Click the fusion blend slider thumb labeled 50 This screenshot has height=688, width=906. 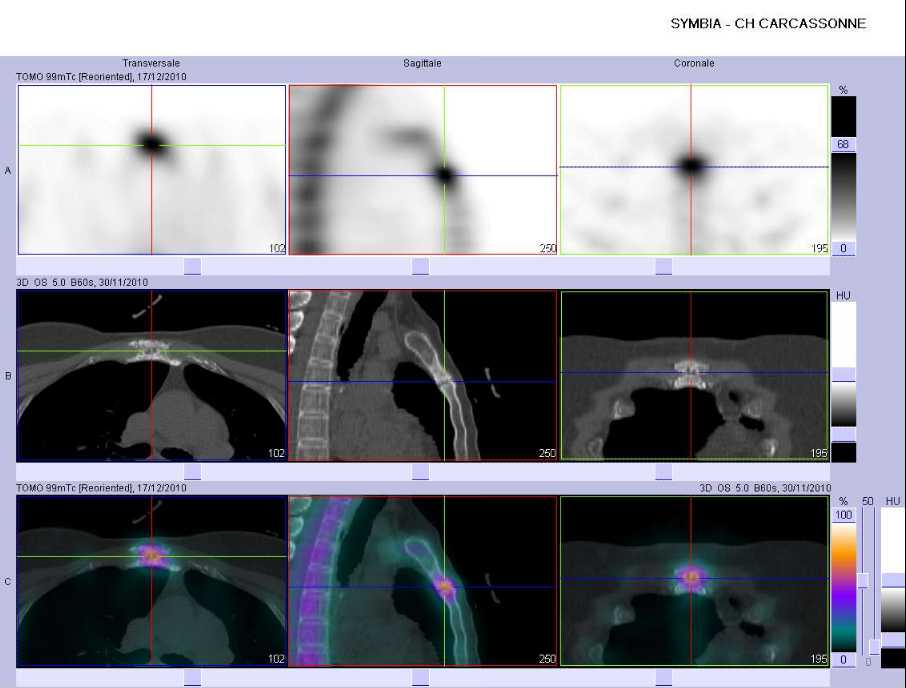[x=863, y=581]
